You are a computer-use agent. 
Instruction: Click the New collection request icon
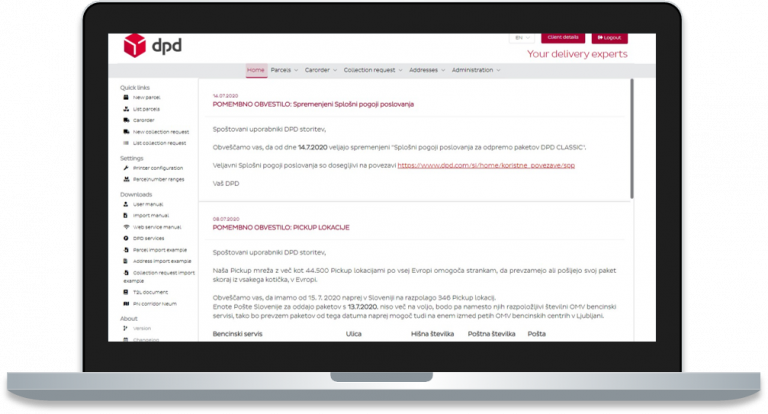point(126,132)
